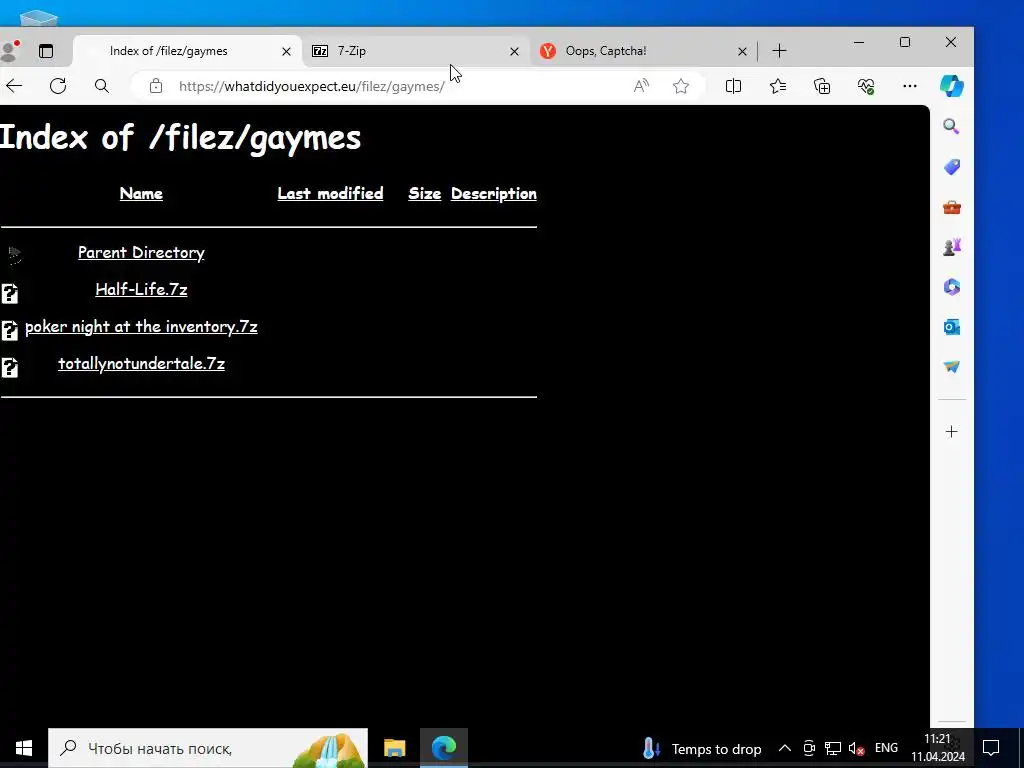Add this page to favorites with star icon
The image size is (1024, 768).
[x=681, y=86]
